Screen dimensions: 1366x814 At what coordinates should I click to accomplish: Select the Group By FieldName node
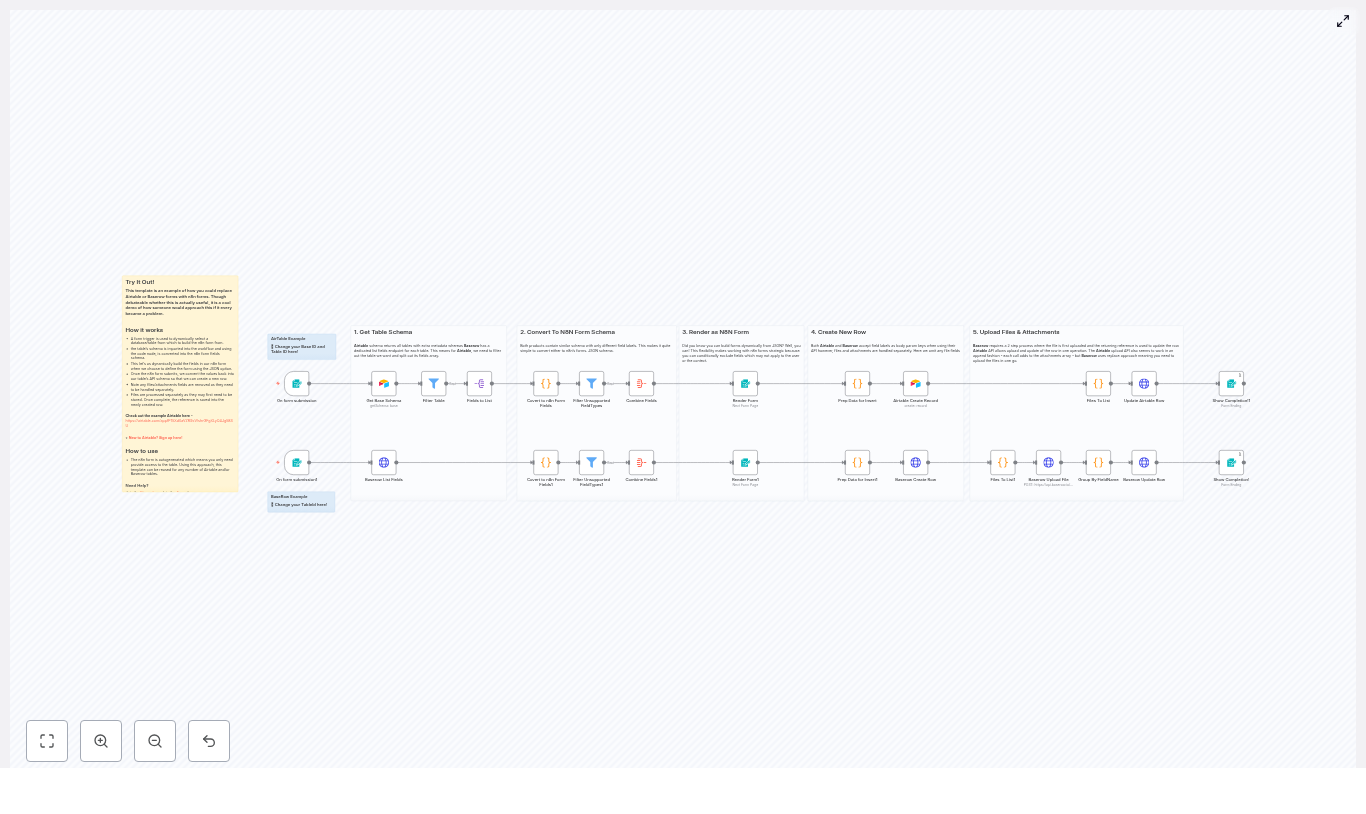(1097, 463)
